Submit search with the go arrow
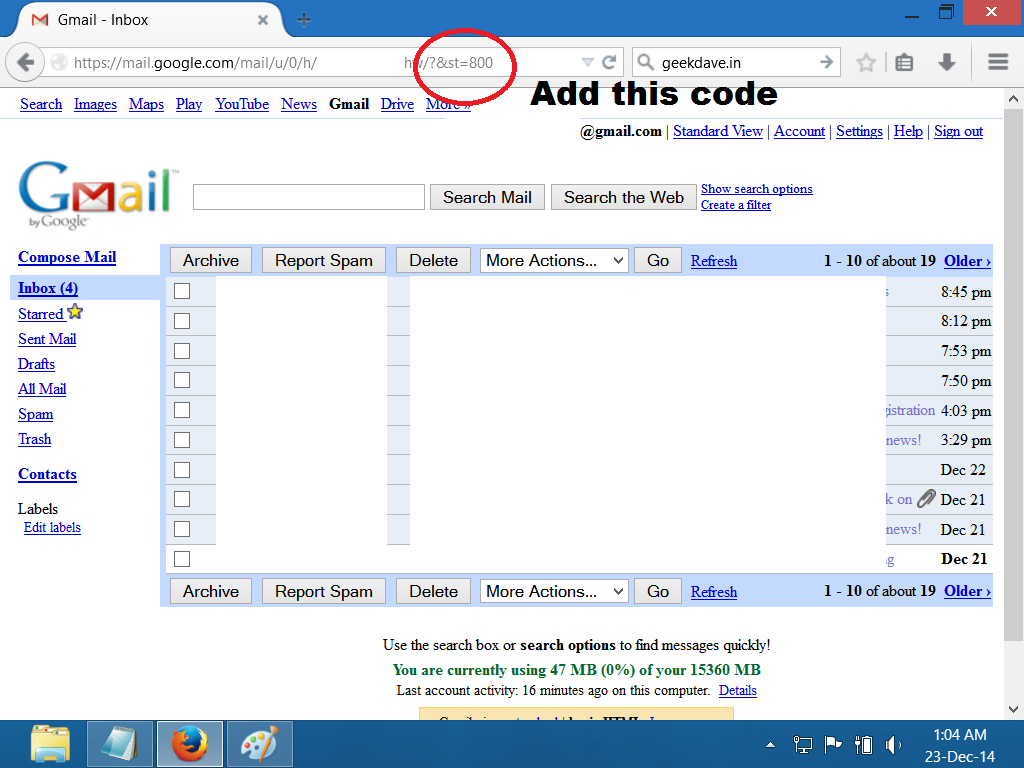 click(x=826, y=62)
